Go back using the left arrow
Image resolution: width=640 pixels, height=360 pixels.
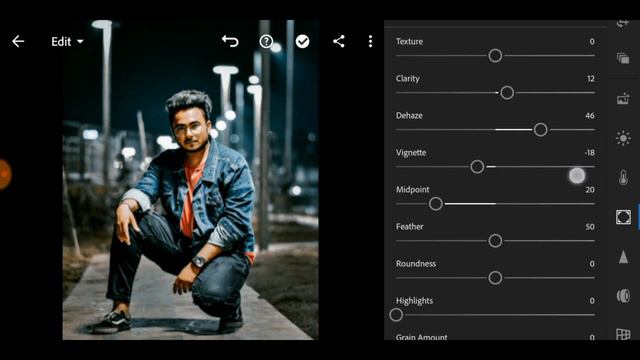pyautogui.click(x=18, y=41)
